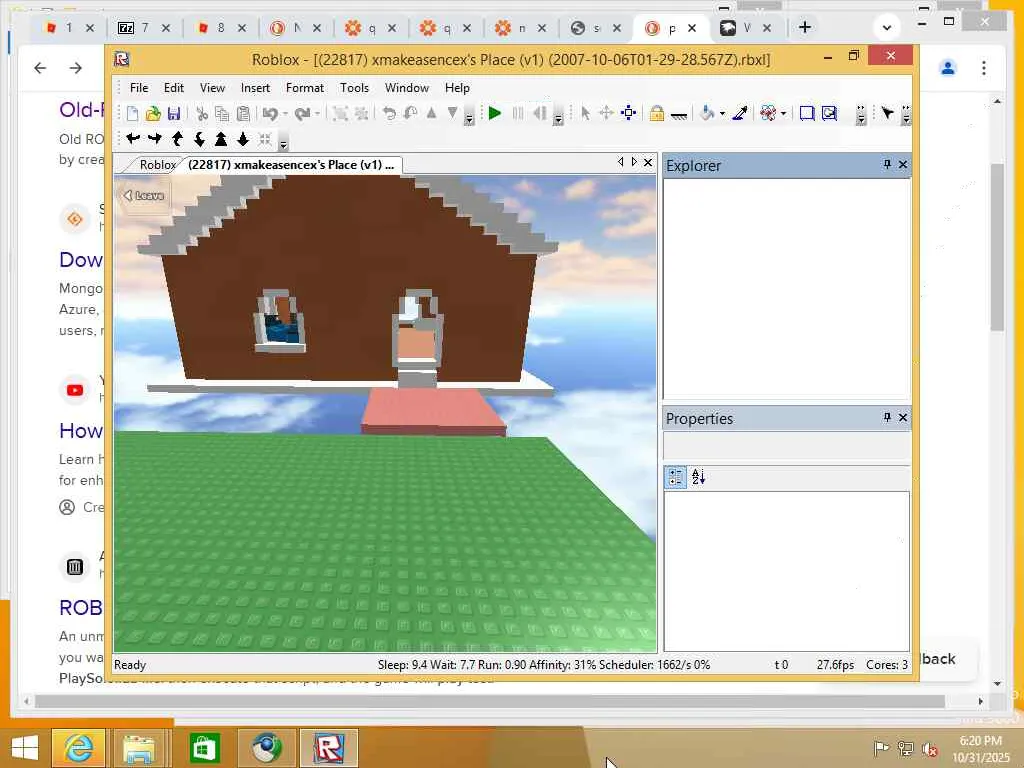Image resolution: width=1024 pixels, height=768 pixels.
Task: Open the Window menu
Action: tap(407, 88)
